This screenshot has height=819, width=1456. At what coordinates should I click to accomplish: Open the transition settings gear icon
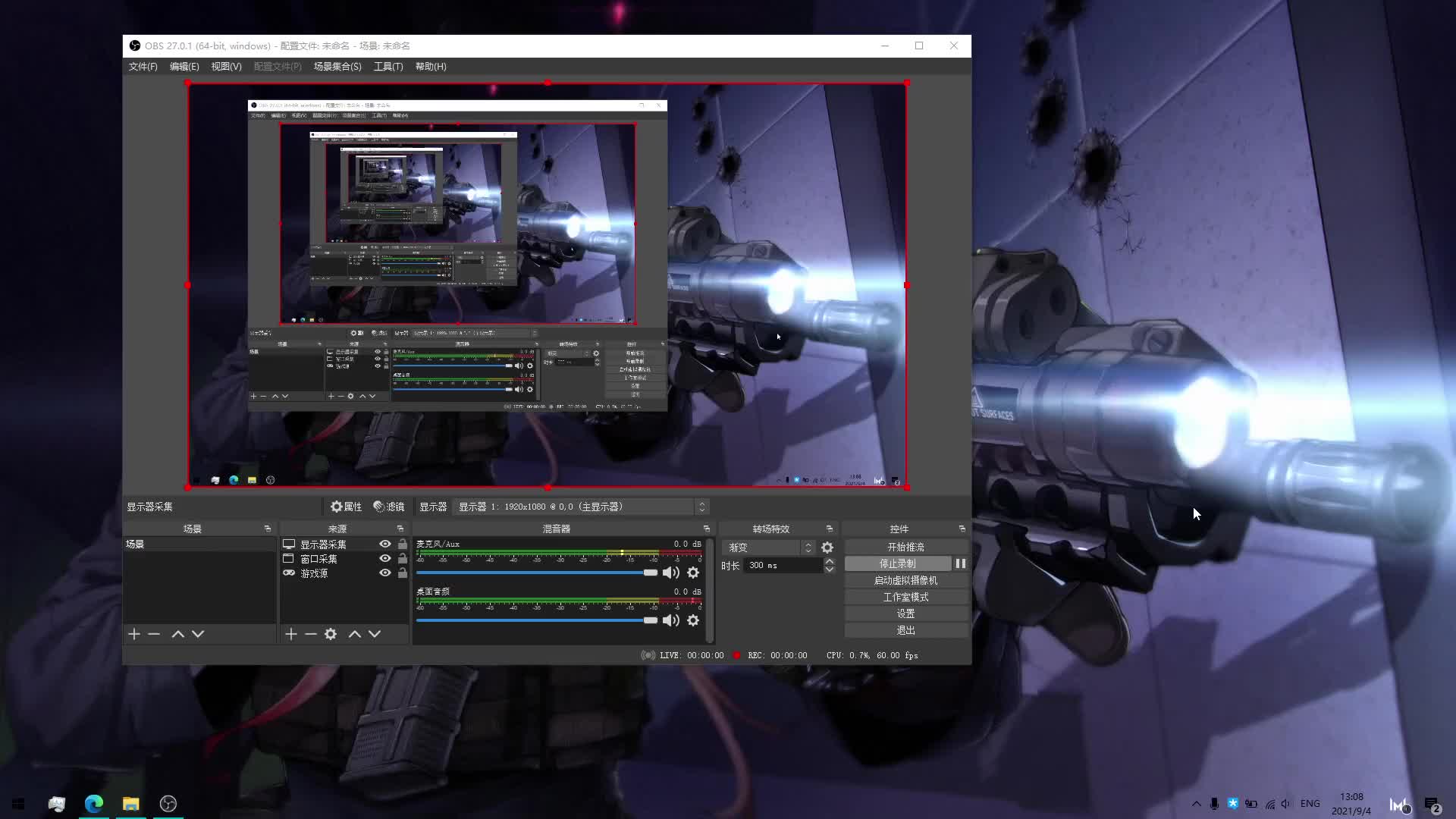point(827,547)
